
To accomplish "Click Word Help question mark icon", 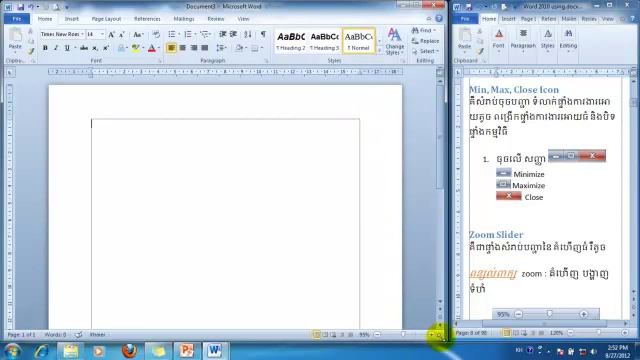I will pos(439,18).
